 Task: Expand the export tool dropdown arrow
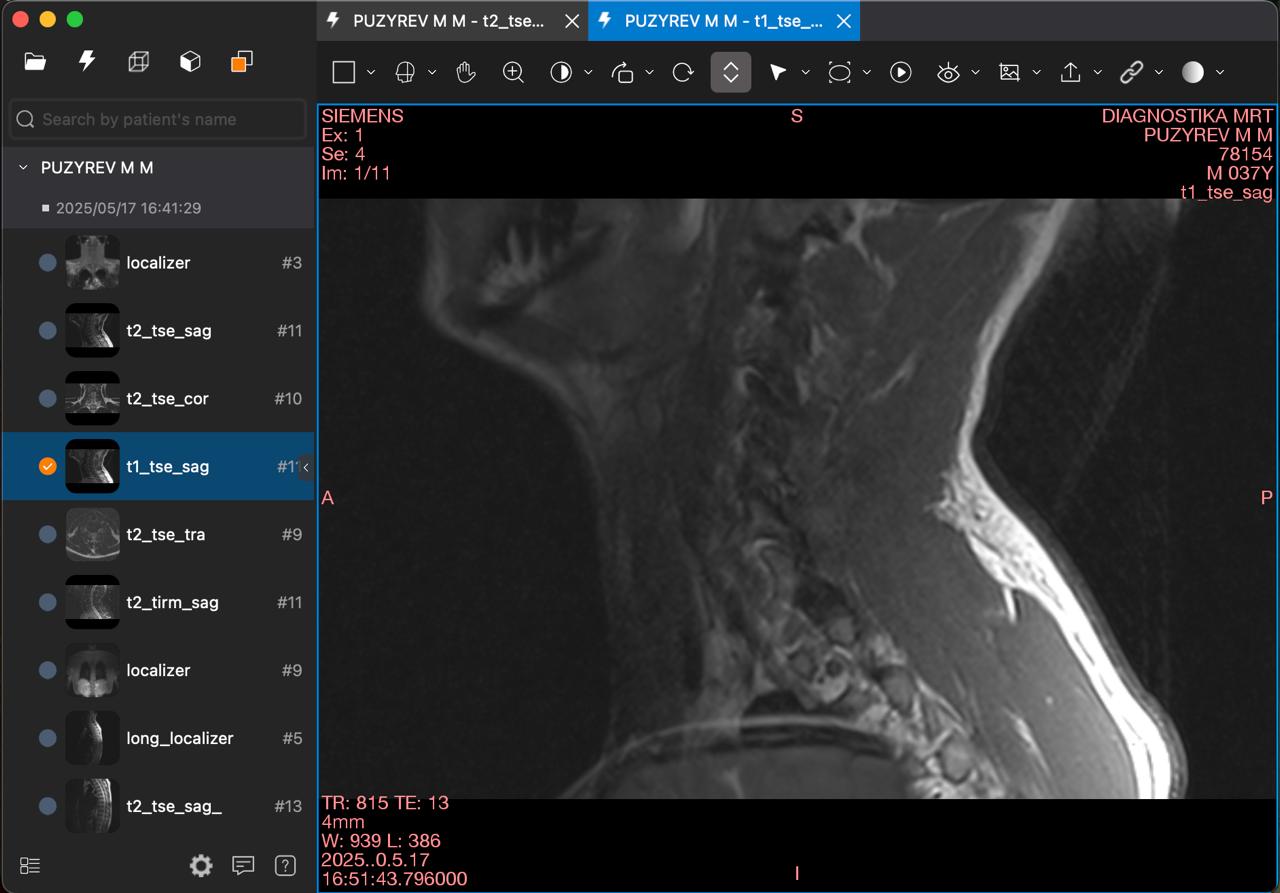pyautogui.click(x=1097, y=72)
